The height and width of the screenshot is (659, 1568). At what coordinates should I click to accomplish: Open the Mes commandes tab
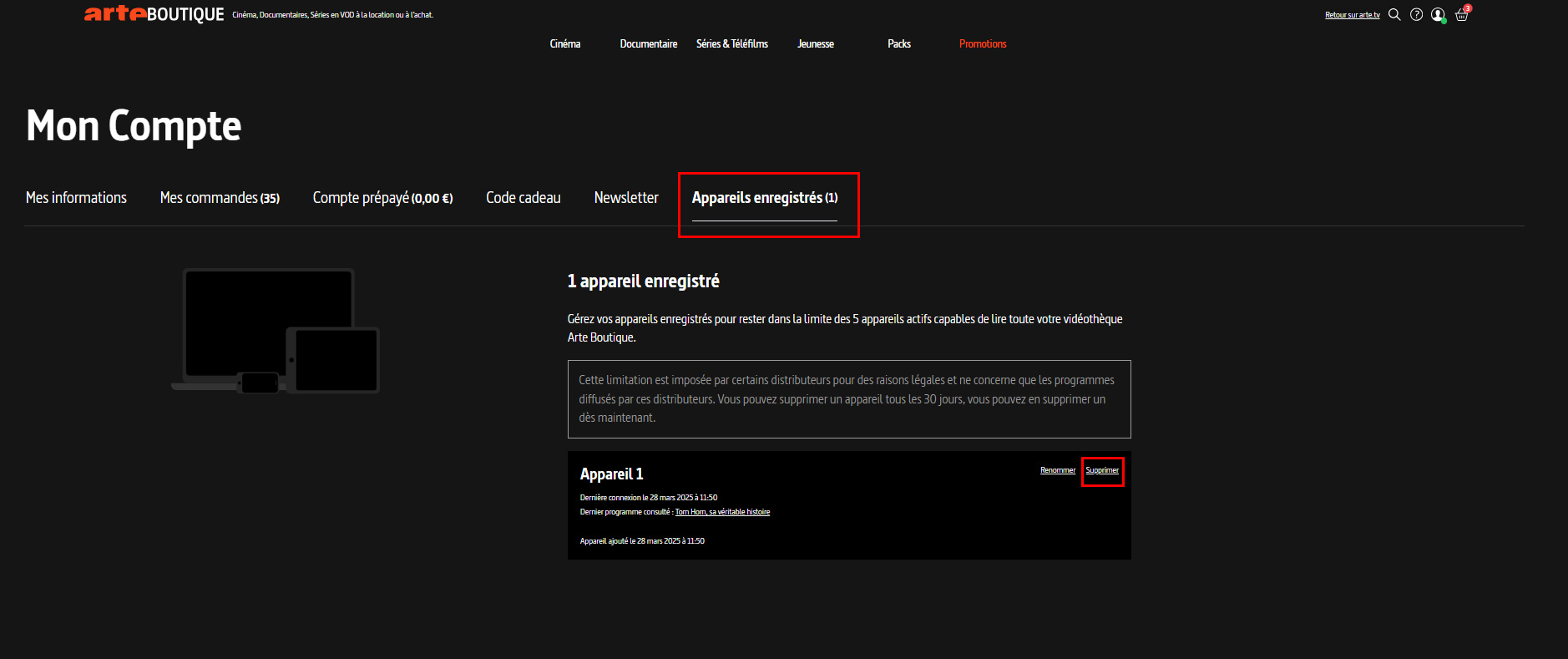coord(220,198)
